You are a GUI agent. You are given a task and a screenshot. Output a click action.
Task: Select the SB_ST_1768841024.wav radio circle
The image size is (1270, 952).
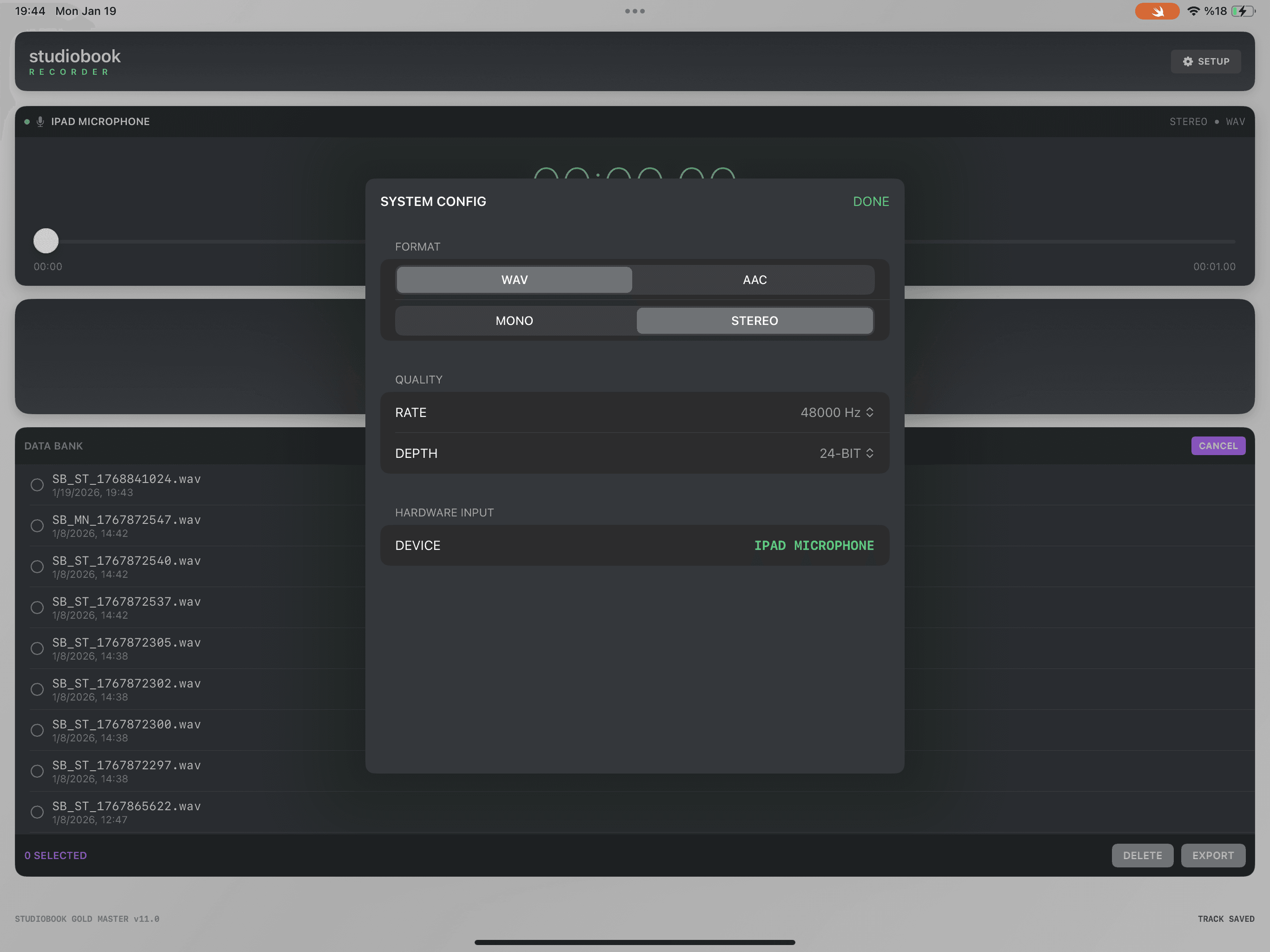(37, 485)
